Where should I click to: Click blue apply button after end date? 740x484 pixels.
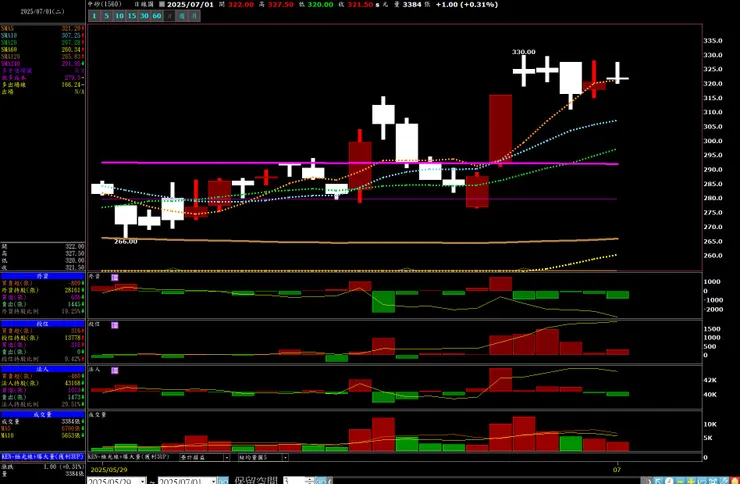[223, 481]
